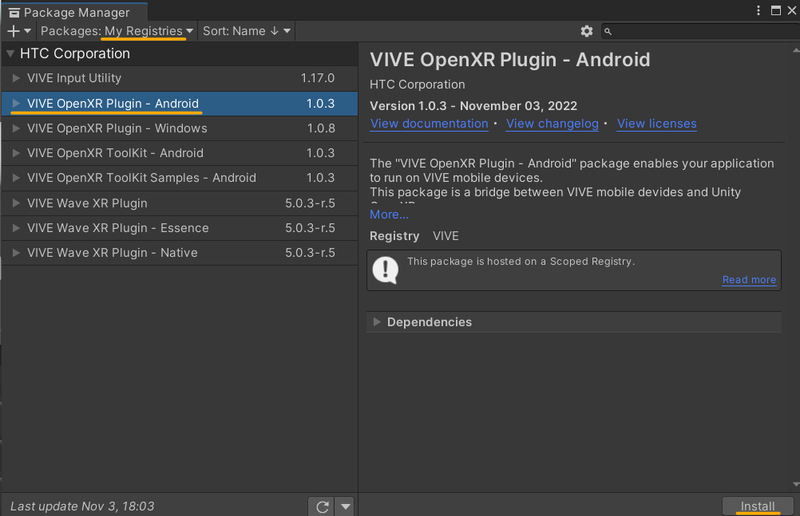Click details panel scroll down arrow
The image size is (800, 516).
tap(796, 484)
